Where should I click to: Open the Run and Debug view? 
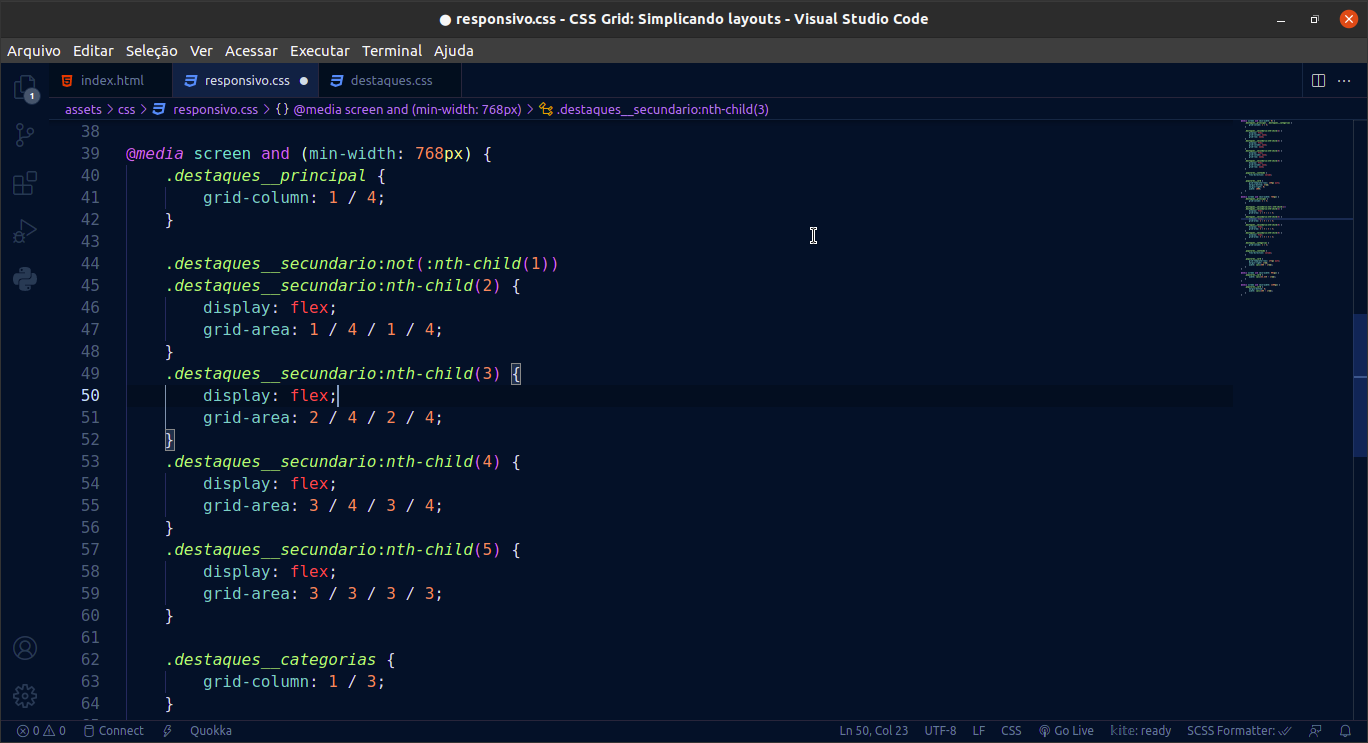[25, 231]
